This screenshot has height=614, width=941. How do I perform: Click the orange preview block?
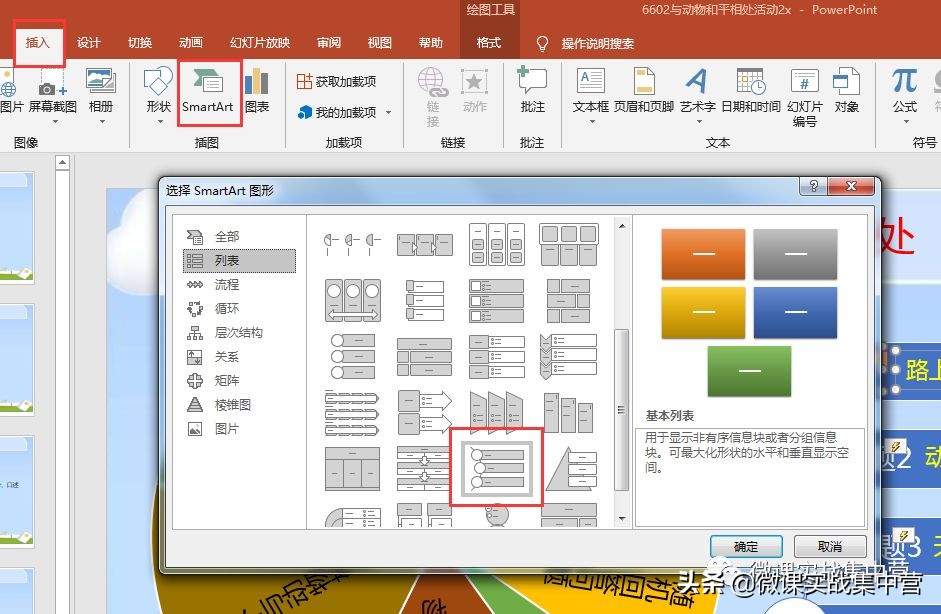(x=703, y=254)
